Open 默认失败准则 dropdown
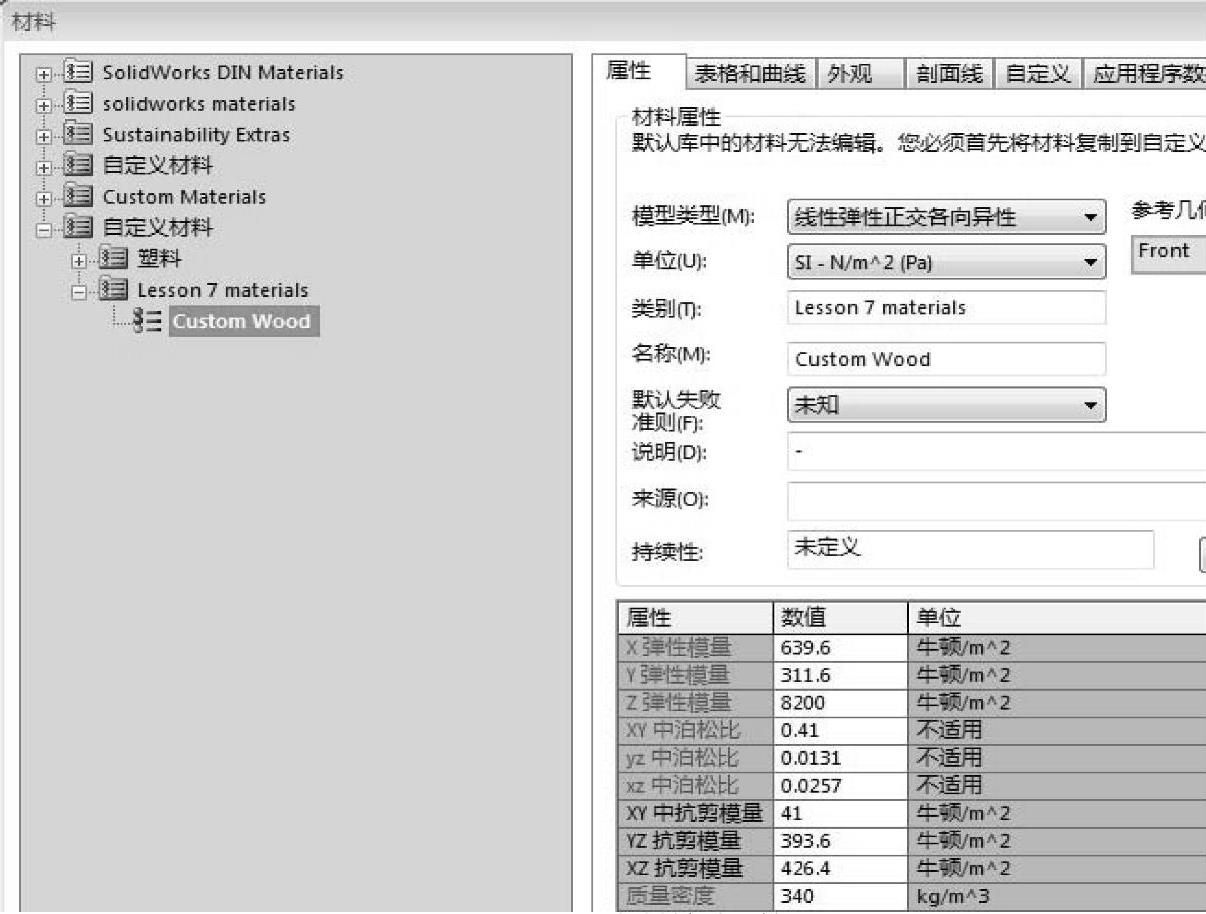This screenshot has width=1206, height=914. point(946,405)
